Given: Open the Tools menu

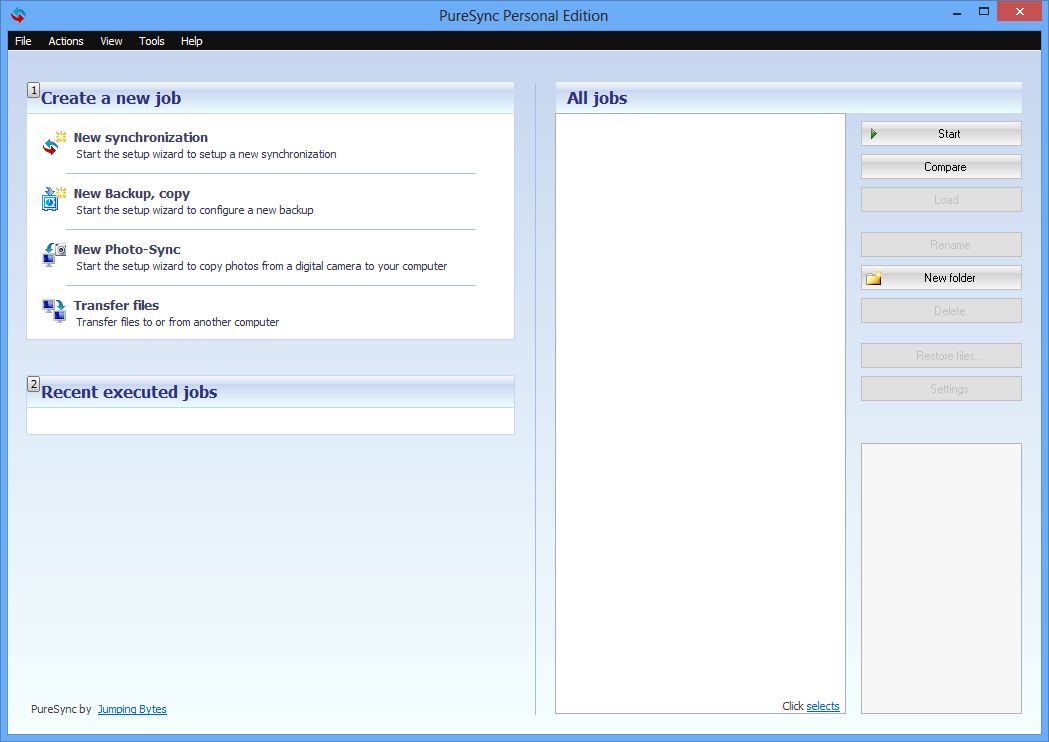Looking at the screenshot, I should [x=151, y=41].
